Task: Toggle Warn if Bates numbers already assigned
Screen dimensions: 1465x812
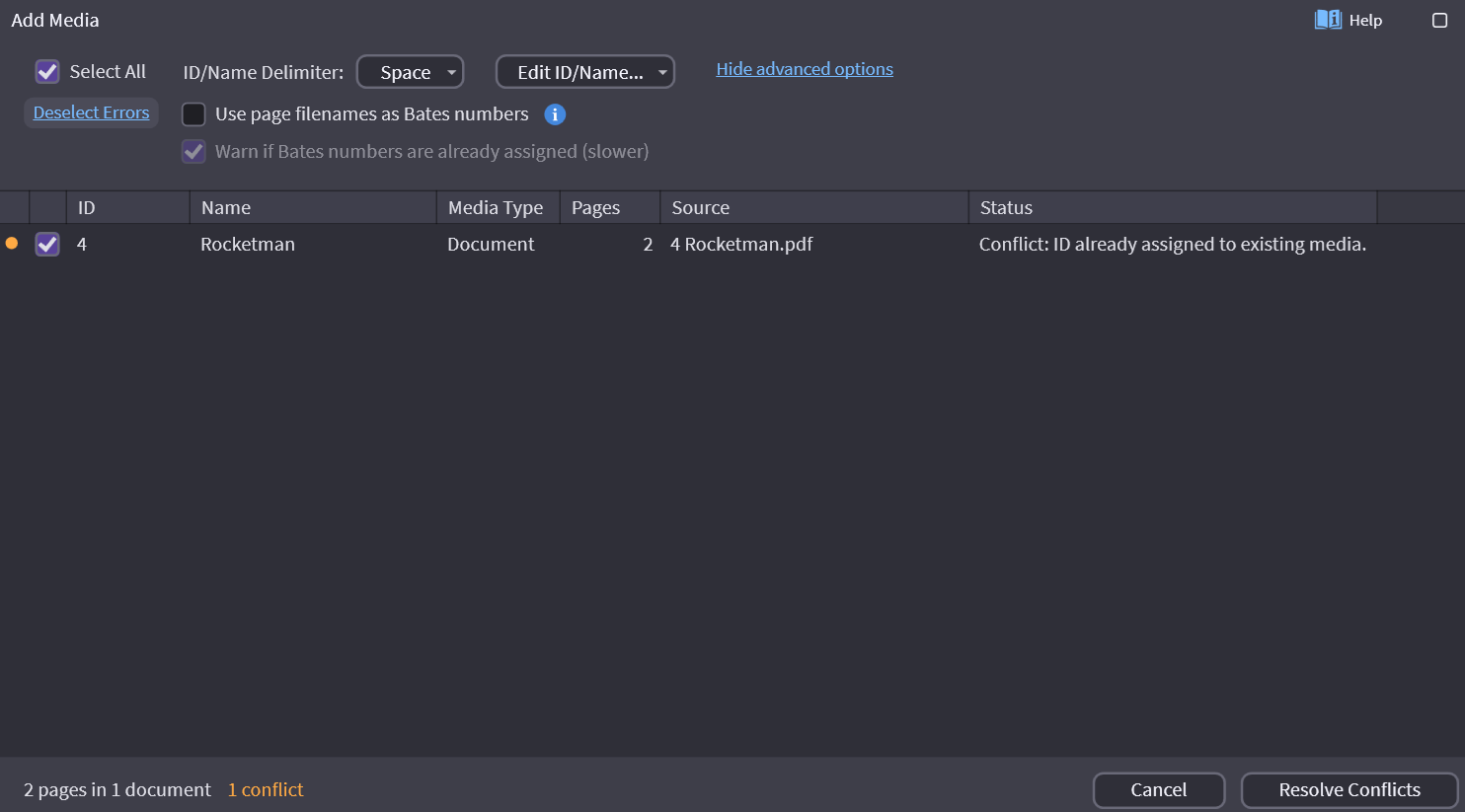Action: point(194,152)
